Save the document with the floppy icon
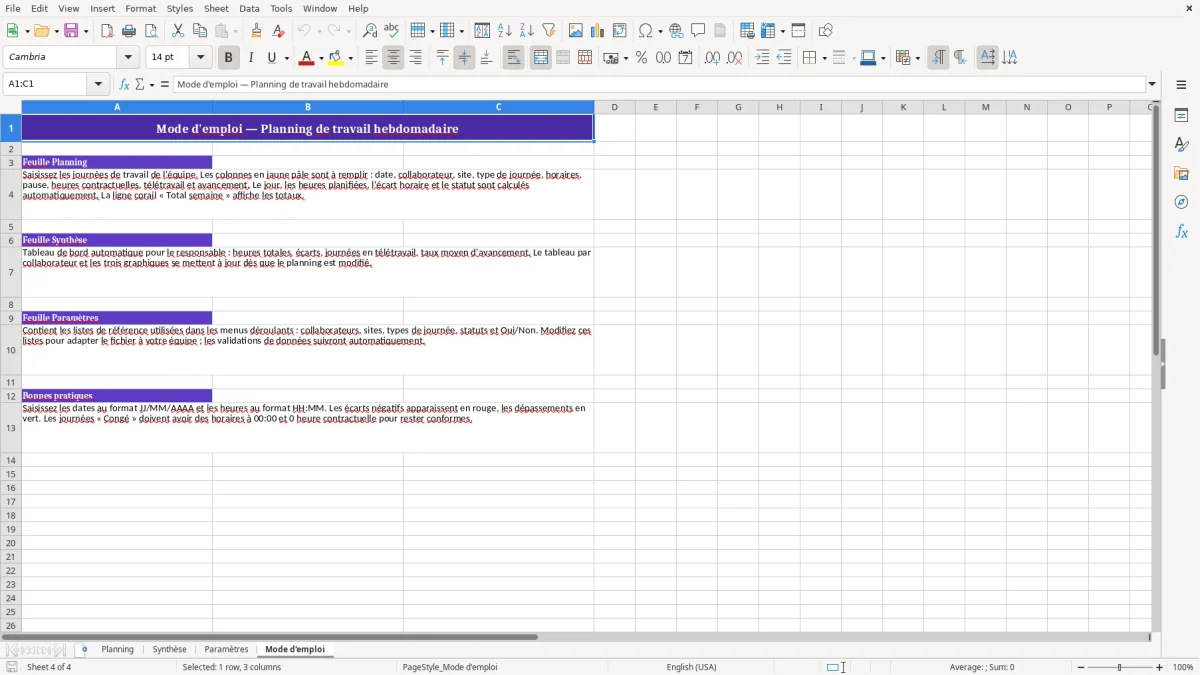This screenshot has height=675, width=1200. pos(71,31)
